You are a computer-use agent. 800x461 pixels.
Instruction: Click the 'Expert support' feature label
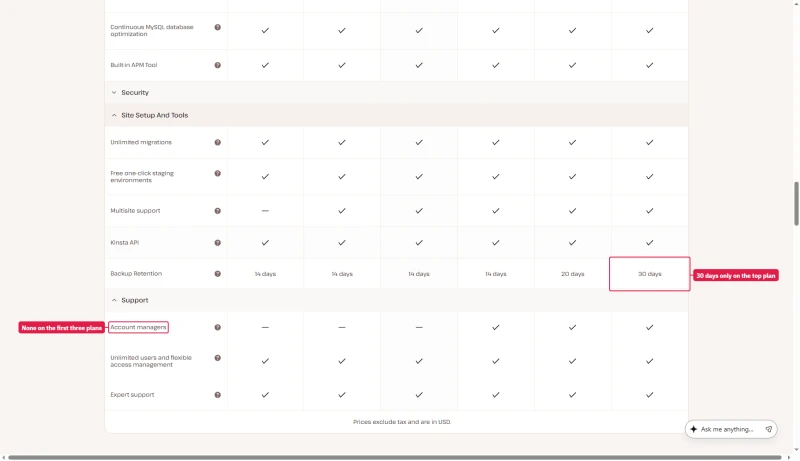(132, 395)
